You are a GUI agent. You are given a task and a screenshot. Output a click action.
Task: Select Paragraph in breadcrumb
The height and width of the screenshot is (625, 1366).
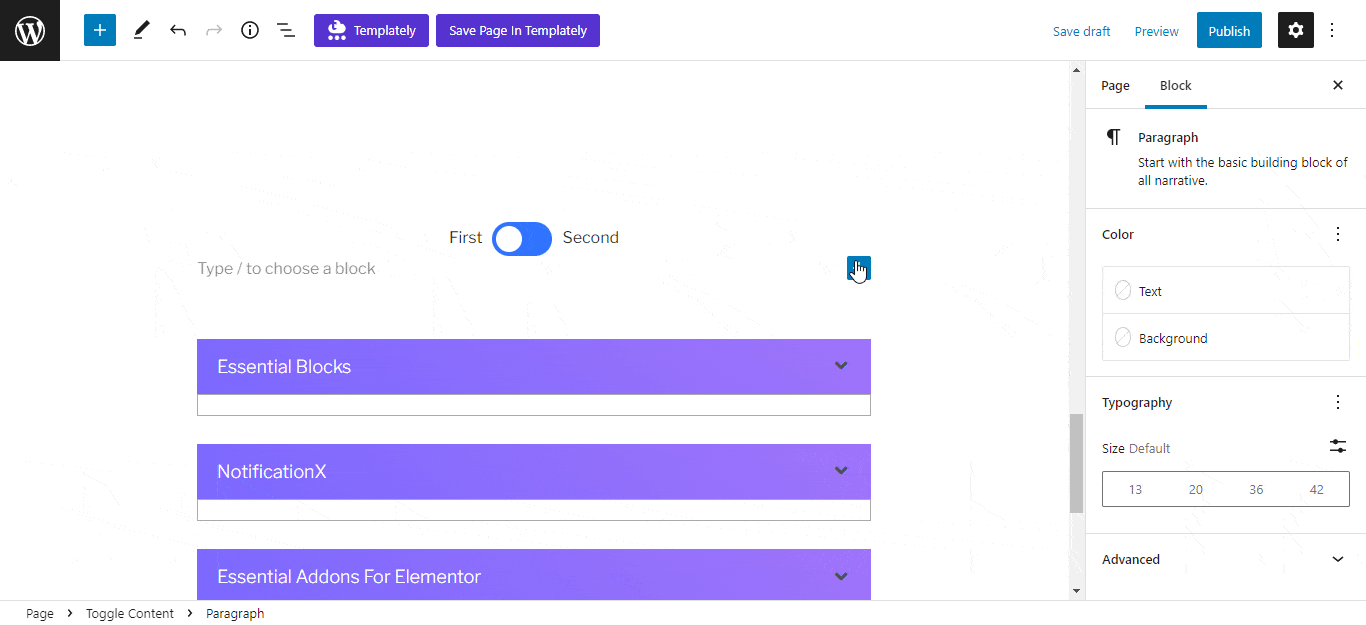pyautogui.click(x=235, y=613)
